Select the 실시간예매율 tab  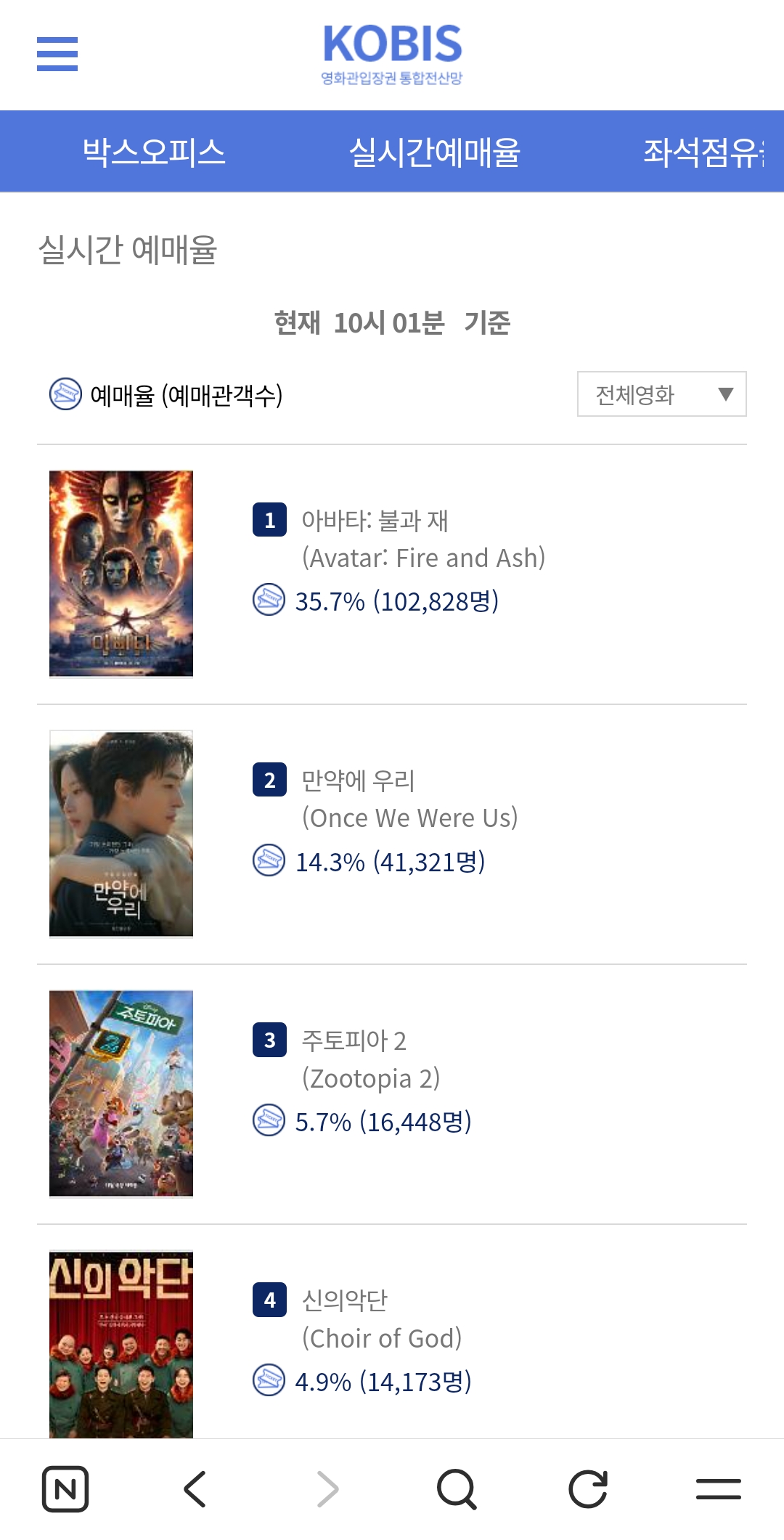435,152
